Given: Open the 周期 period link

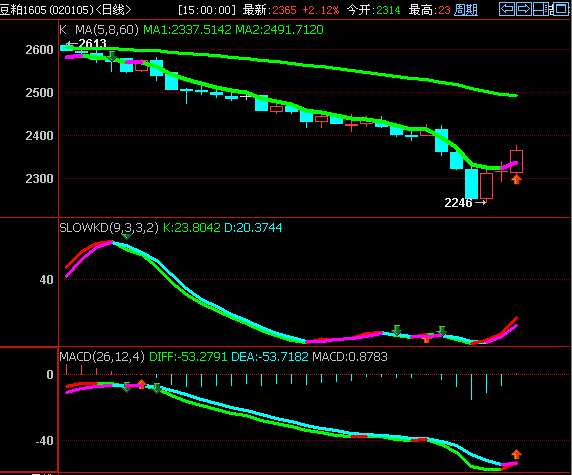Looking at the screenshot, I should coord(466,10).
